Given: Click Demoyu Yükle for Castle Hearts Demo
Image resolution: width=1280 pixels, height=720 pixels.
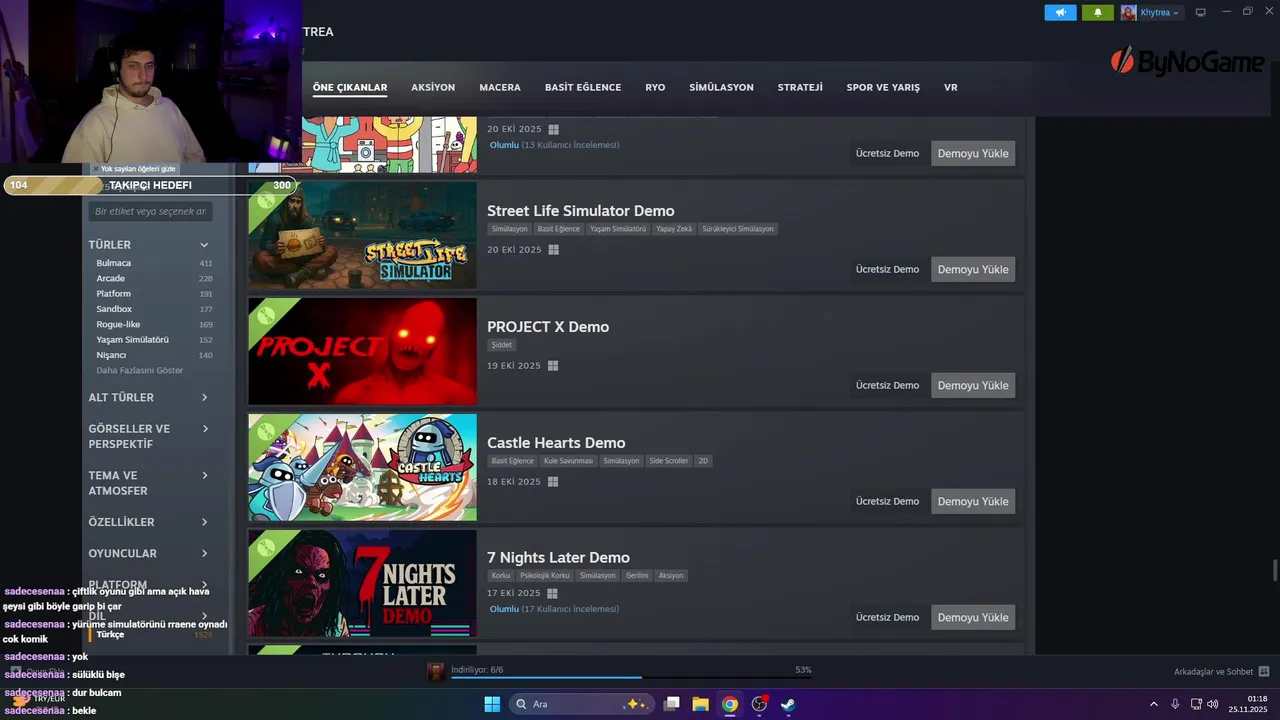Looking at the screenshot, I should 973,502.
